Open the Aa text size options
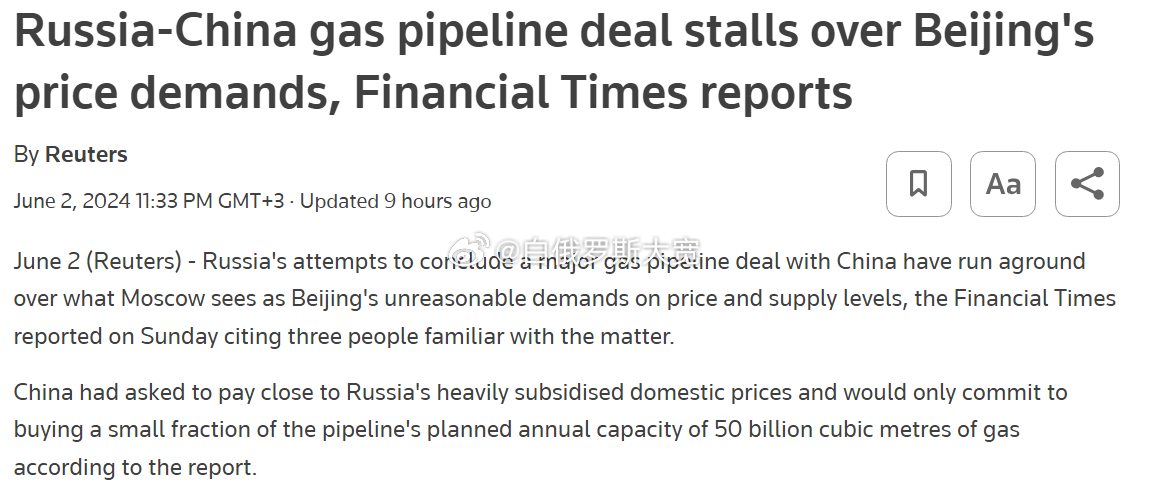1151x499 pixels. coord(1003,184)
